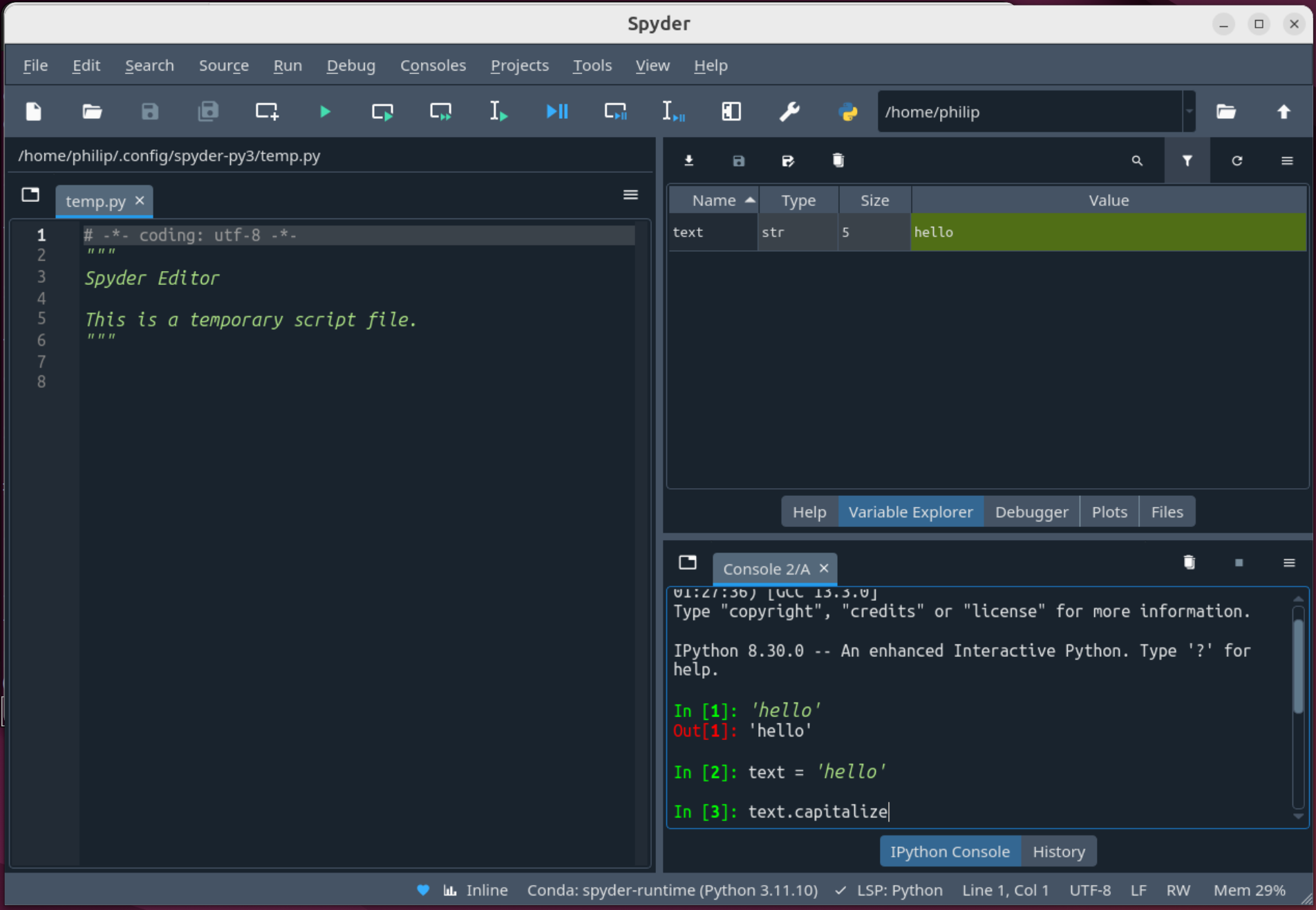Import data into the Variable Explorer
Image resolution: width=1316 pixels, height=910 pixels.
689,160
